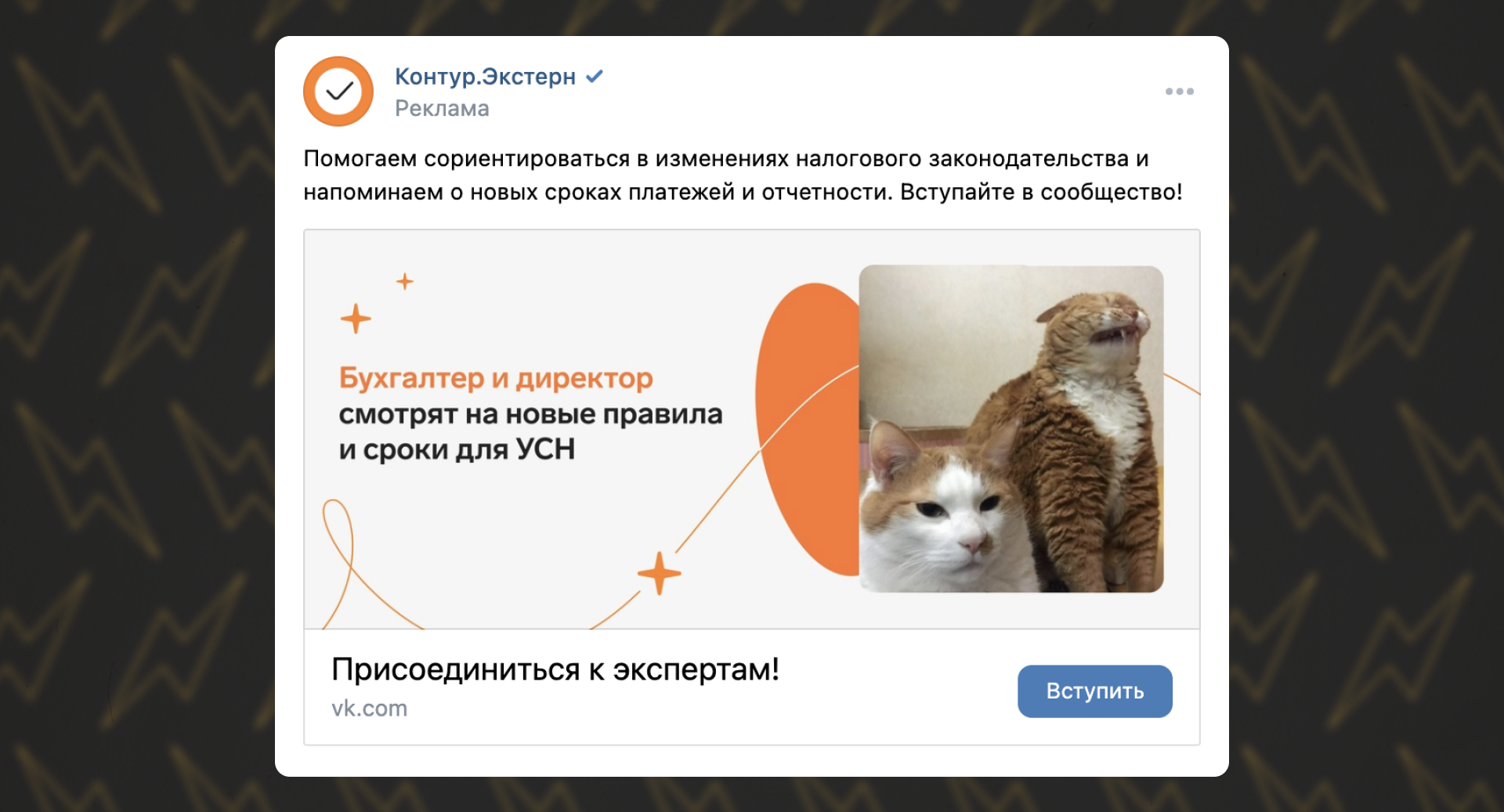This screenshot has width=1504, height=812.
Task: Open the vk.com link under the title
Action: [x=369, y=708]
